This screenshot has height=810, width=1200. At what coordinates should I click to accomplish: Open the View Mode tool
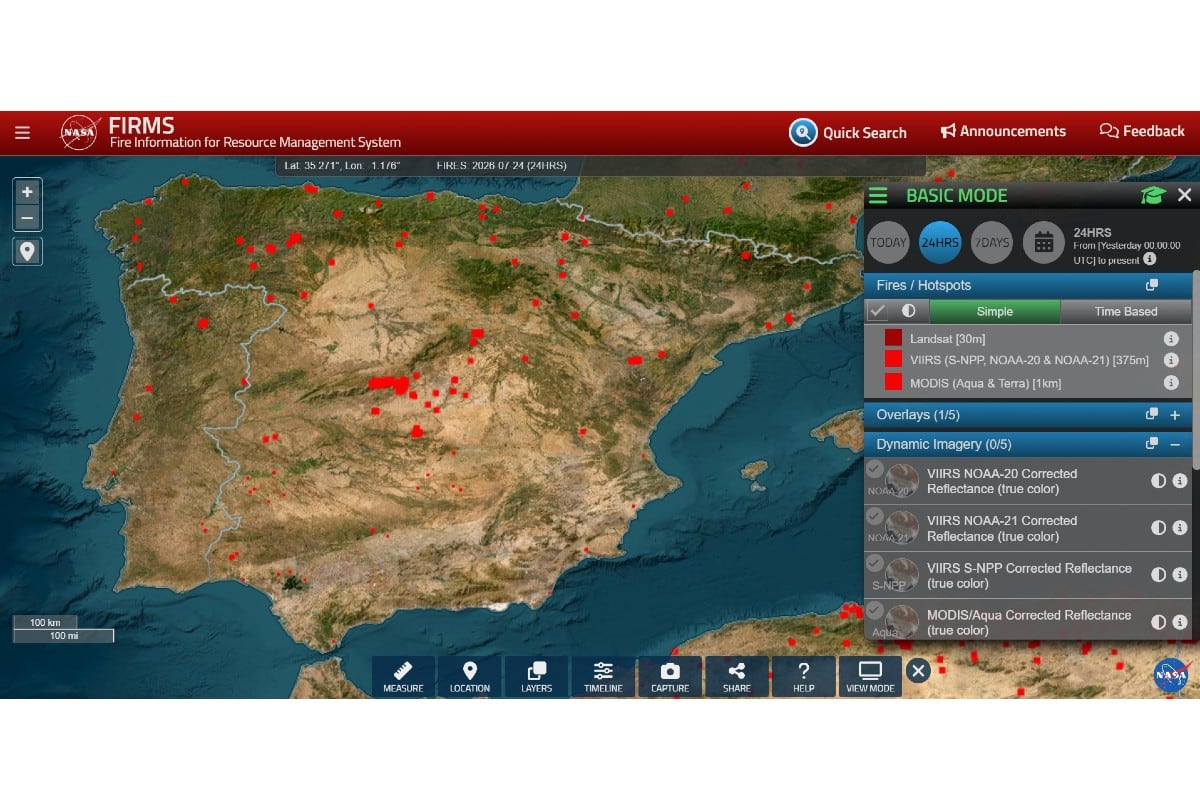[x=870, y=677]
